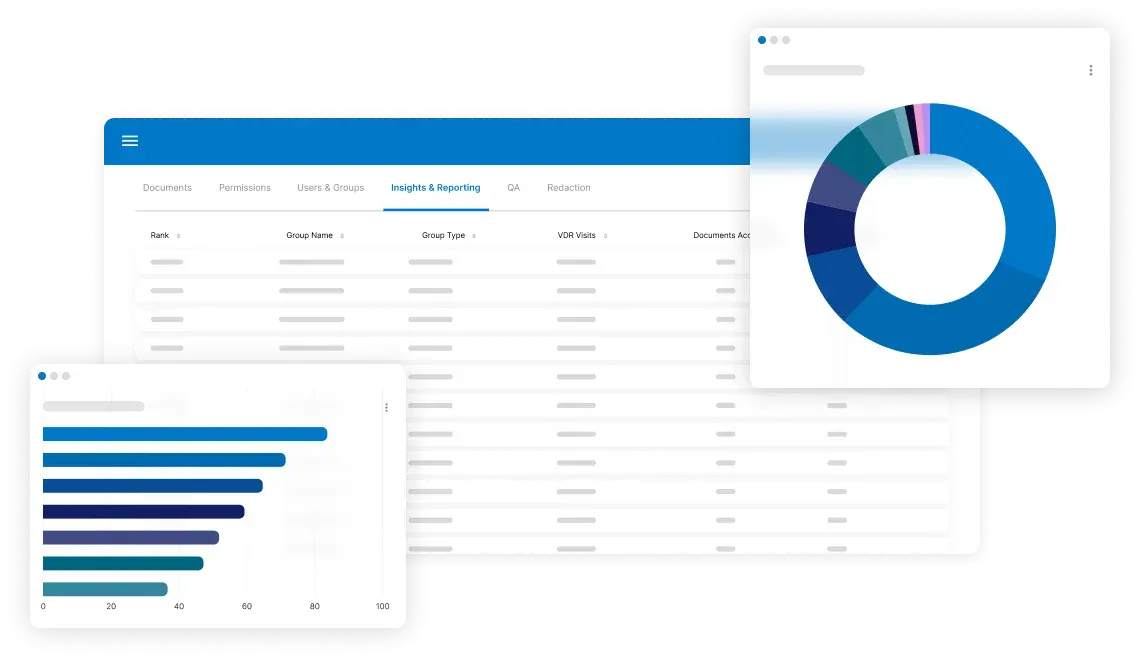Click the longest top bar in chart

pos(185,434)
